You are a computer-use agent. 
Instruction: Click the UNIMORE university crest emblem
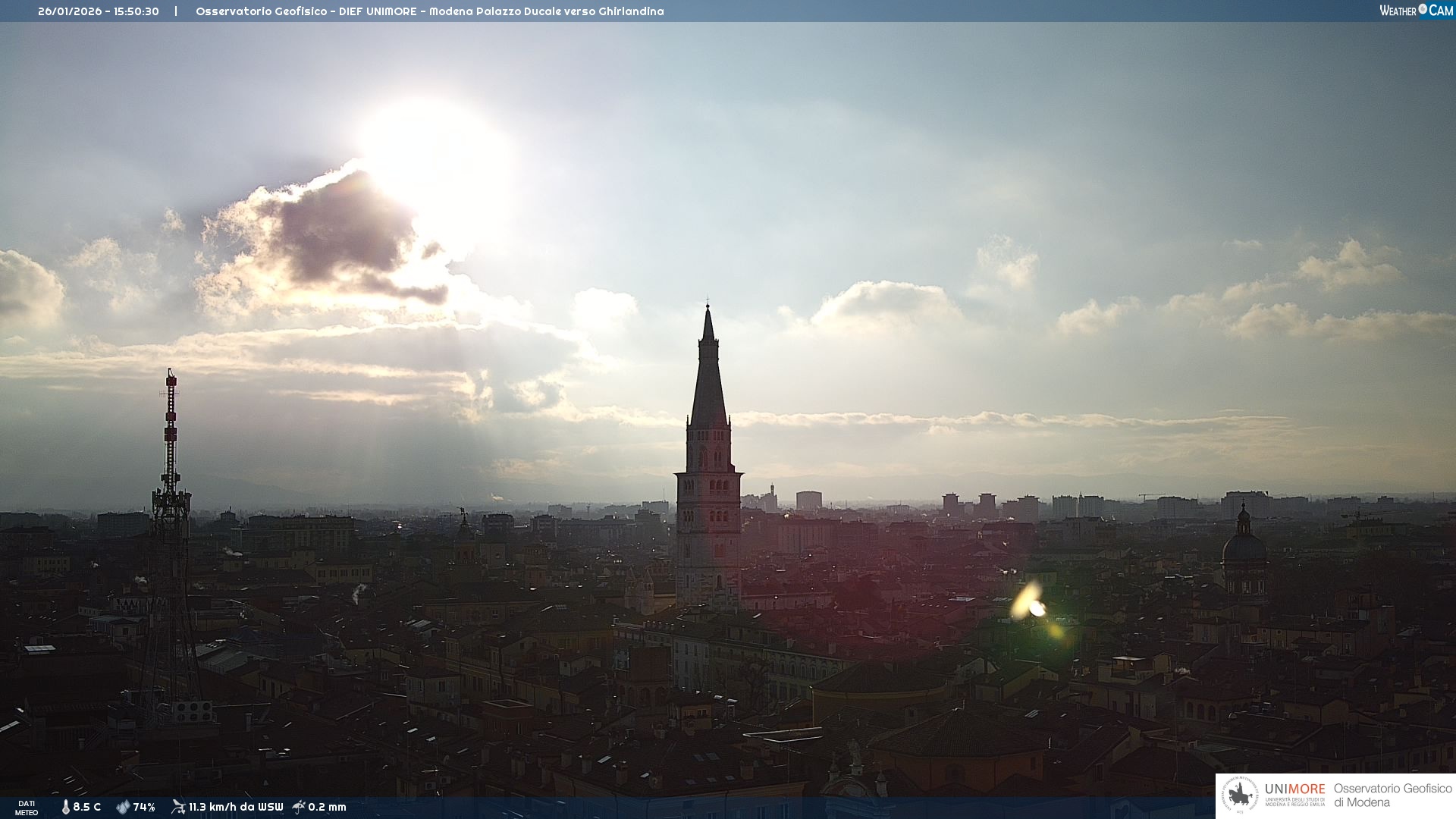[x=1240, y=795]
